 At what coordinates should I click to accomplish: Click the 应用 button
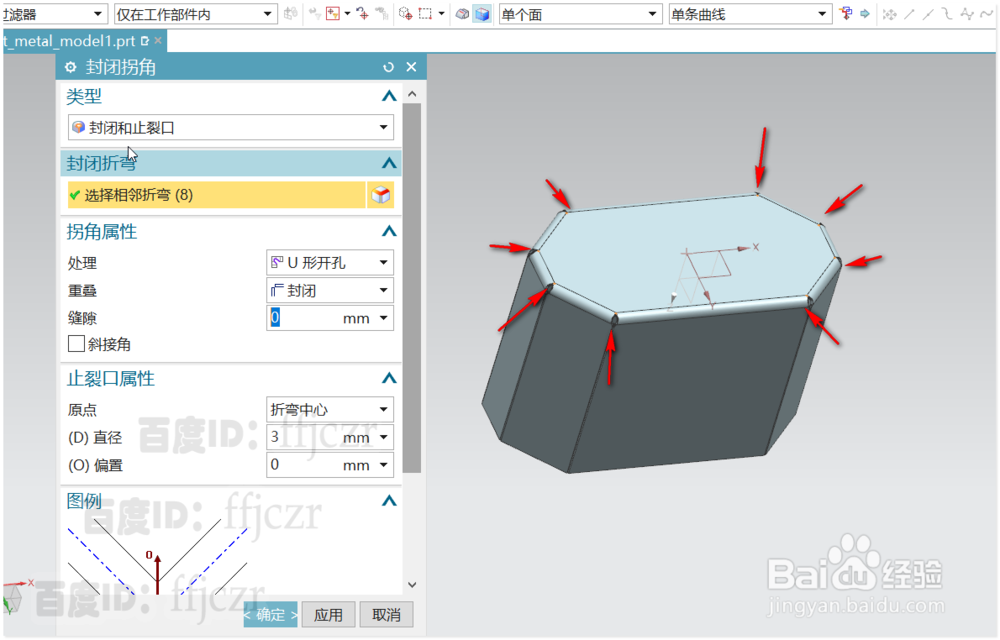point(328,615)
